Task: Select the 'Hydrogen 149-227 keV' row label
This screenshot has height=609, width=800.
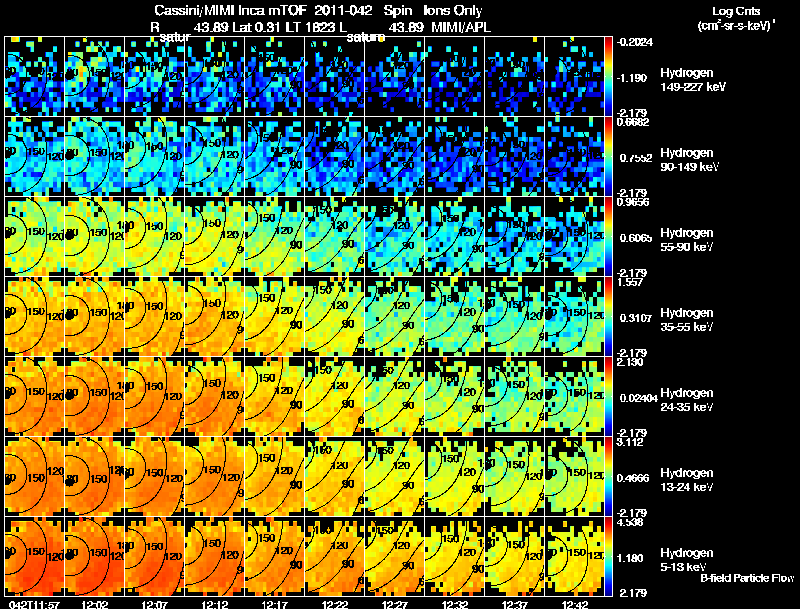Action: [x=693, y=80]
